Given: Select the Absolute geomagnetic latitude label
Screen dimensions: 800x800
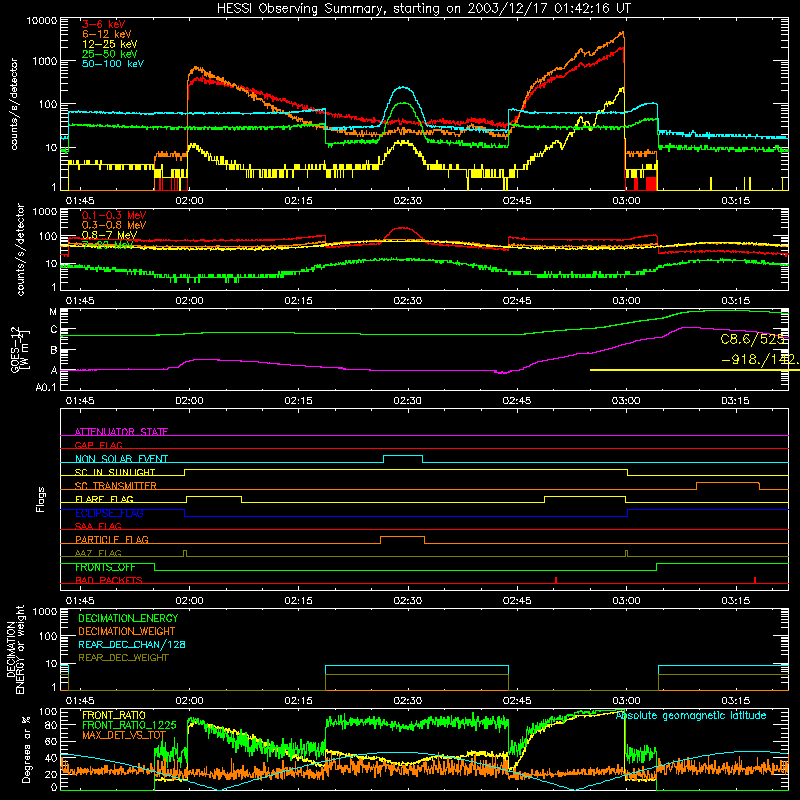Looking at the screenshot, I should point(691,715).
